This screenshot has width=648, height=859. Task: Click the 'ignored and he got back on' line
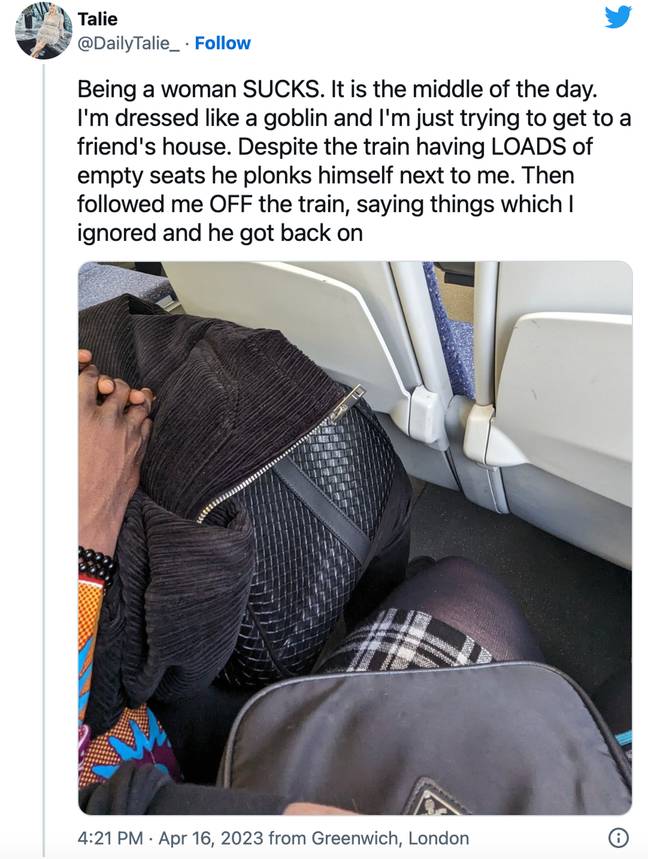(220, 233)
